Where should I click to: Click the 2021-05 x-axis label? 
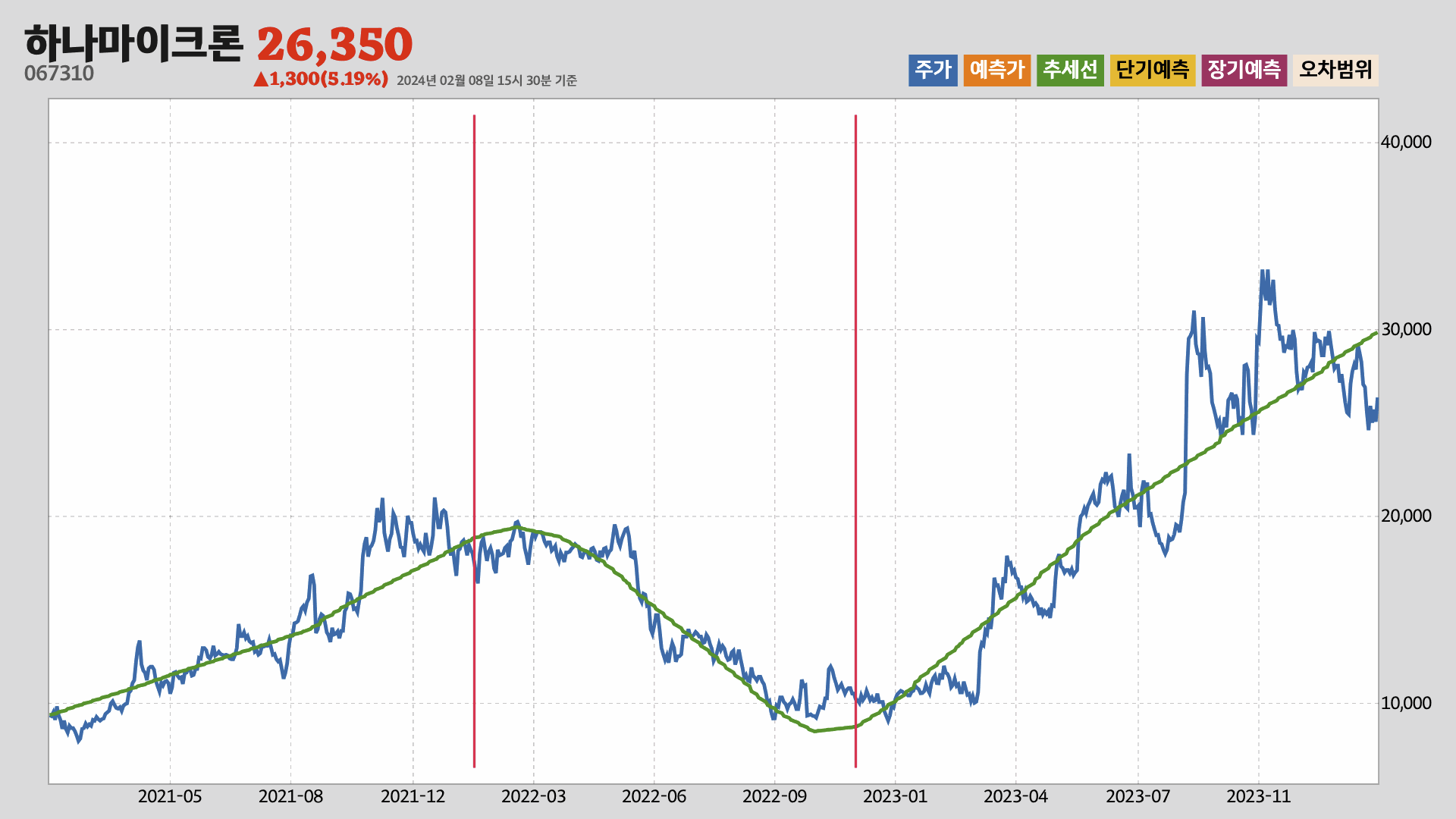(170, 796)
